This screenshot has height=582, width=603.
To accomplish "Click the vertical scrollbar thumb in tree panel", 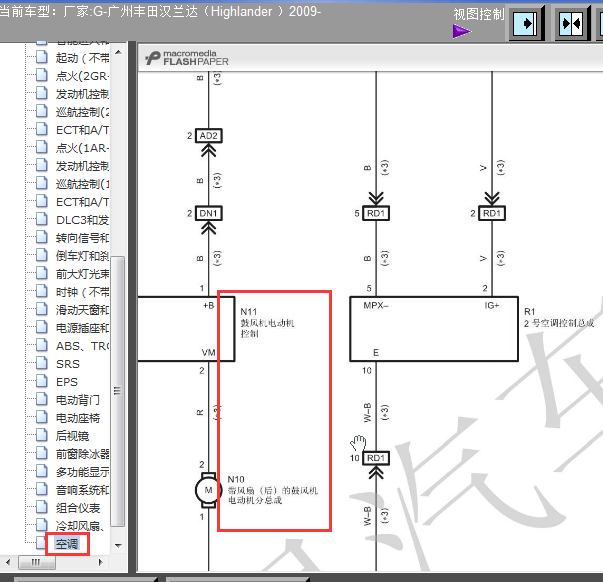I will click(118, 391).
